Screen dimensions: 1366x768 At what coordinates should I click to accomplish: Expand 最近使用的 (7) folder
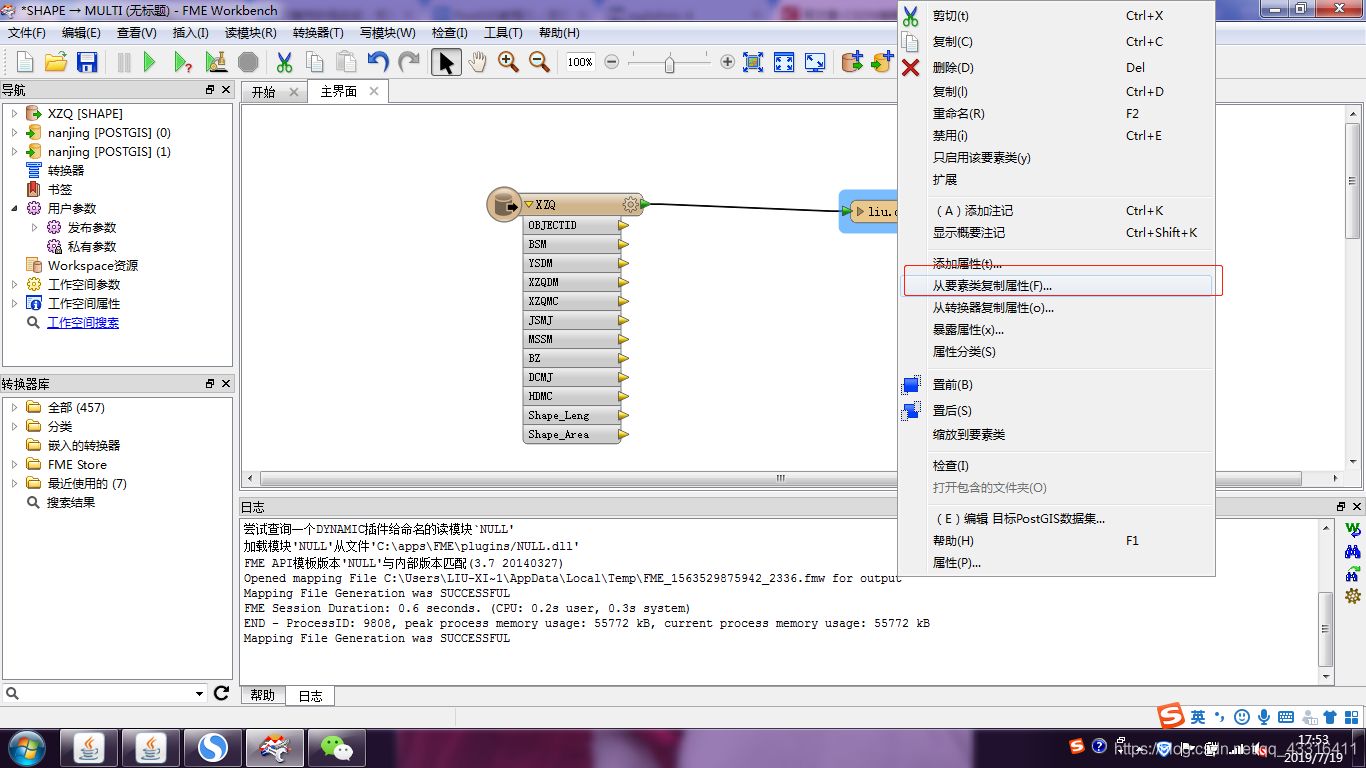(14, 484)
